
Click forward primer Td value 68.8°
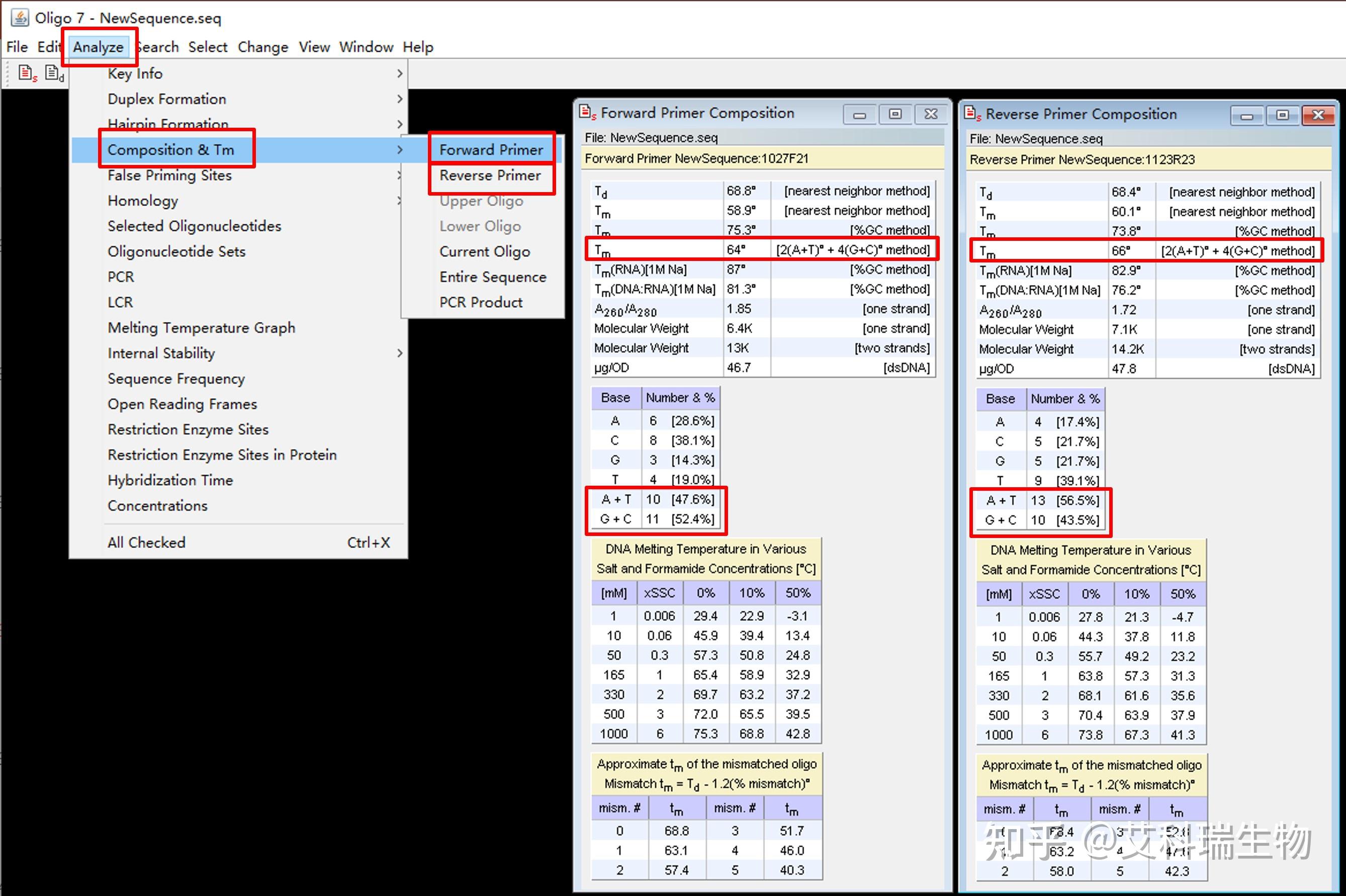click(741, 191)
